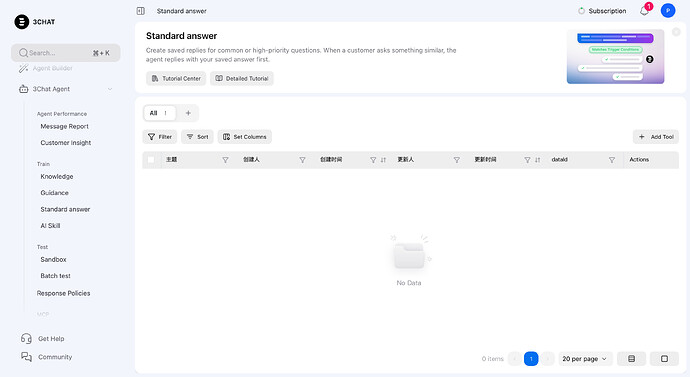Click the Agent Builder menu item
The width and height of the screenshot is (690, 377).
(52, 68)
